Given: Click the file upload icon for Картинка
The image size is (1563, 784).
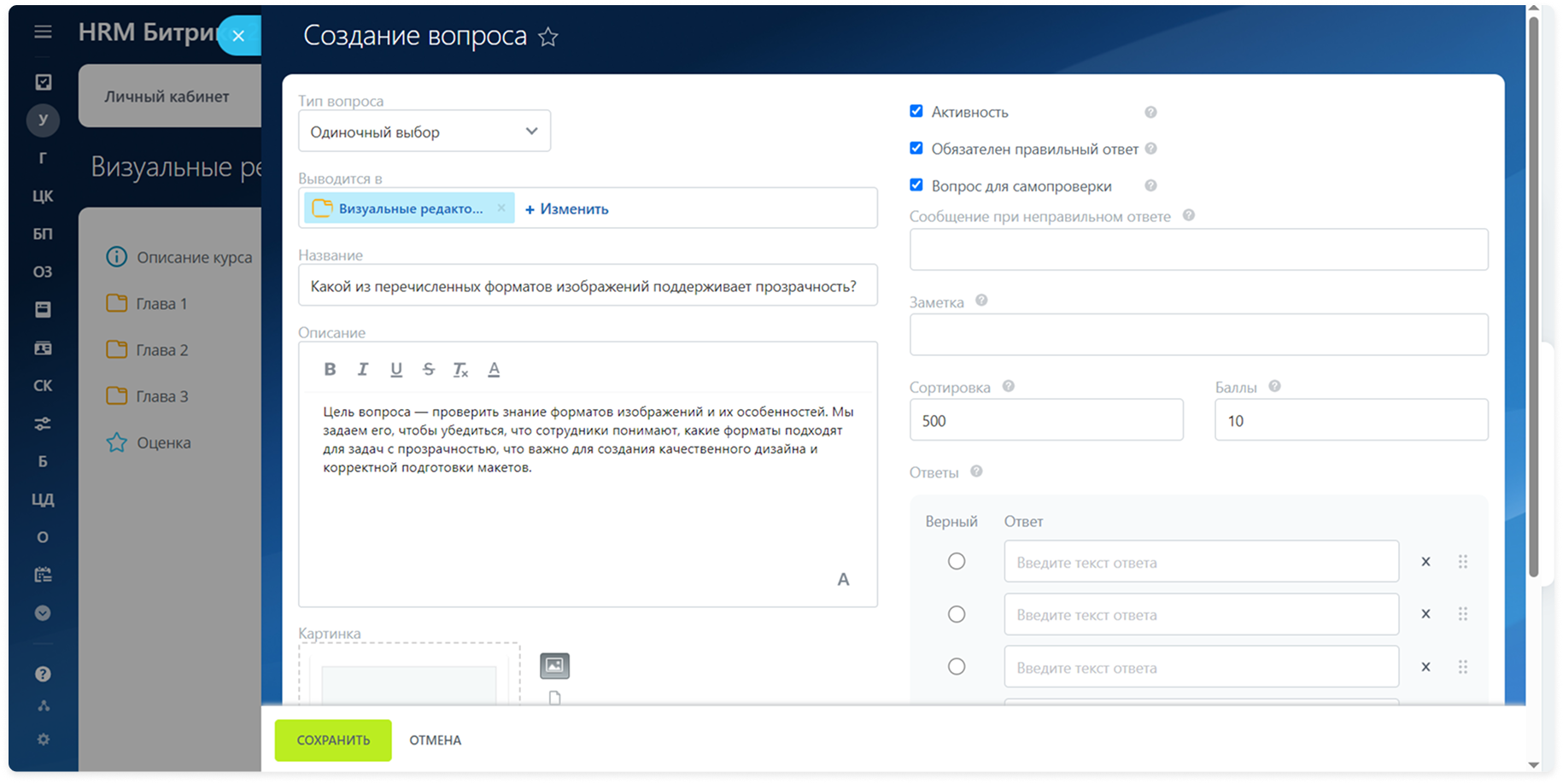Looking at the screenshot, I should coord(555,698).
